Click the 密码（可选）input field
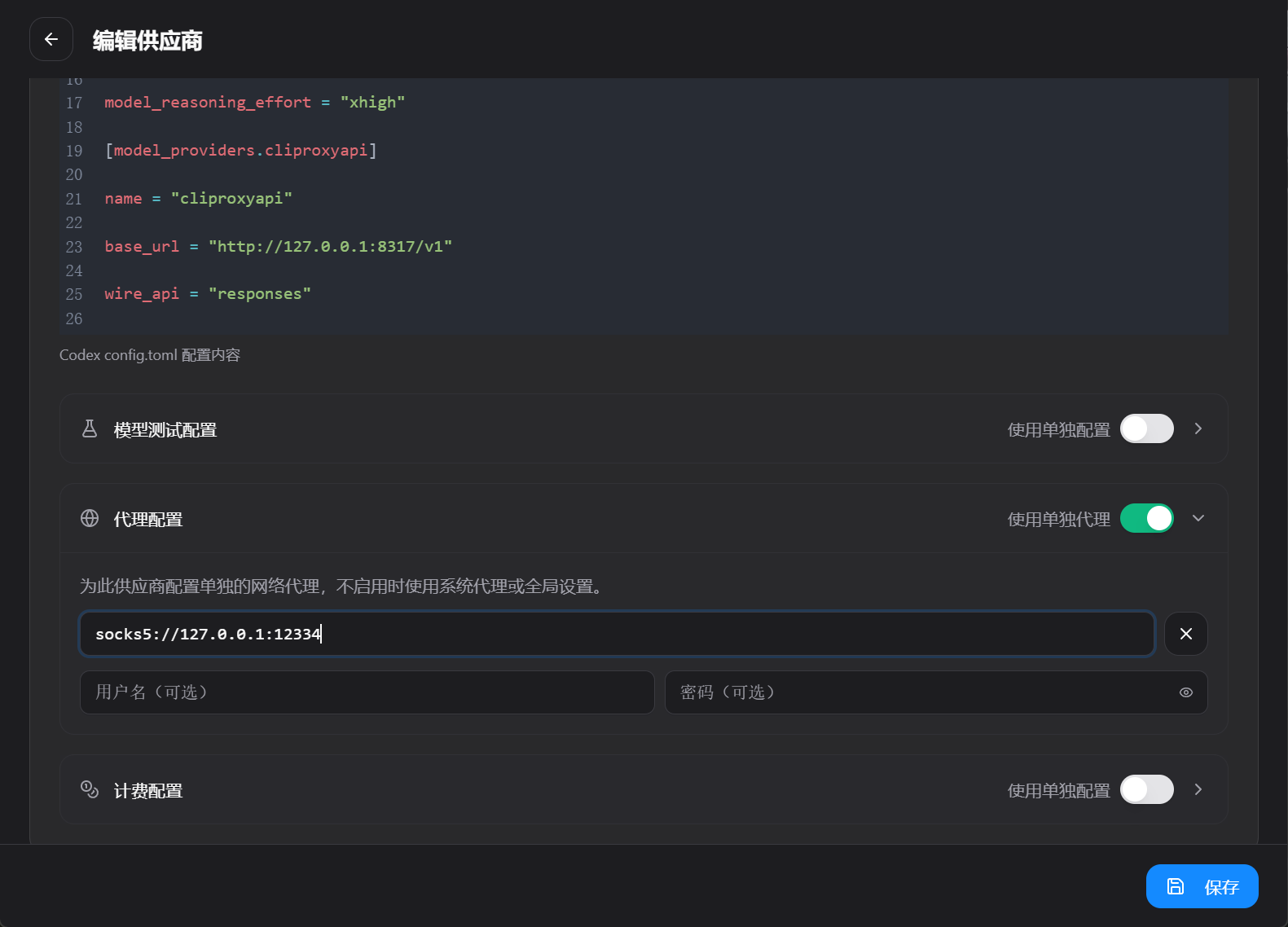Viewport: 1288px width, 927px height. pos(936,692)
